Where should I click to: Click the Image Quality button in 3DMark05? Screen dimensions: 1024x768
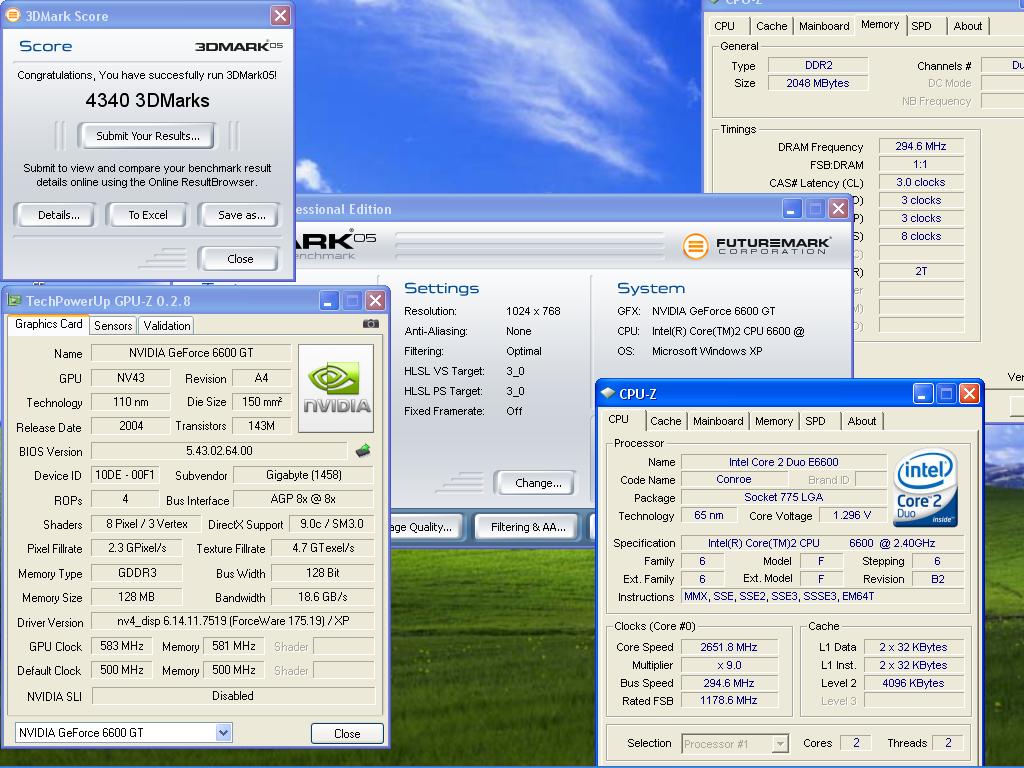(x=426, y=527)
